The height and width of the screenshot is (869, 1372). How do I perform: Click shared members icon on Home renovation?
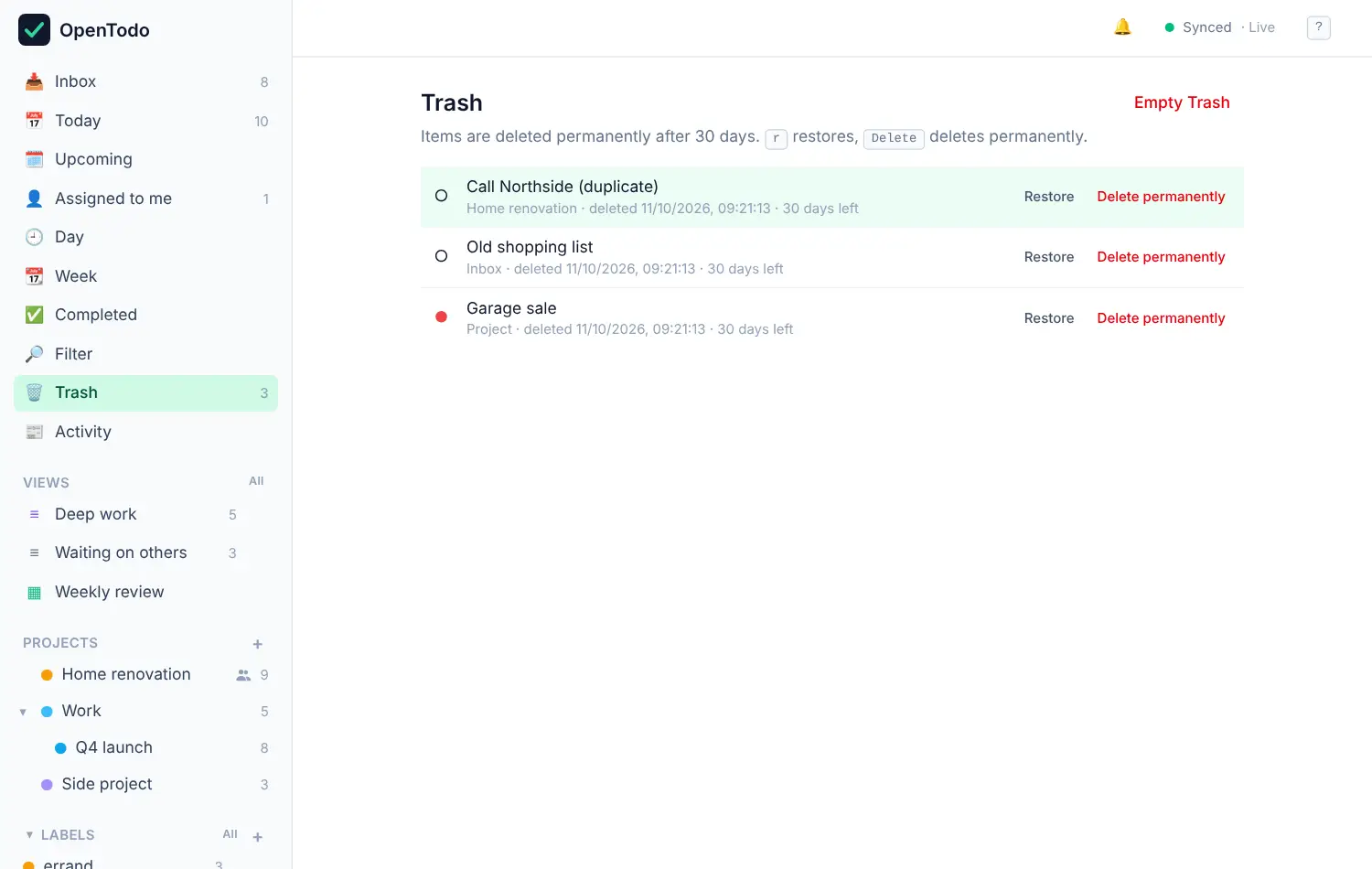(243, 675)
